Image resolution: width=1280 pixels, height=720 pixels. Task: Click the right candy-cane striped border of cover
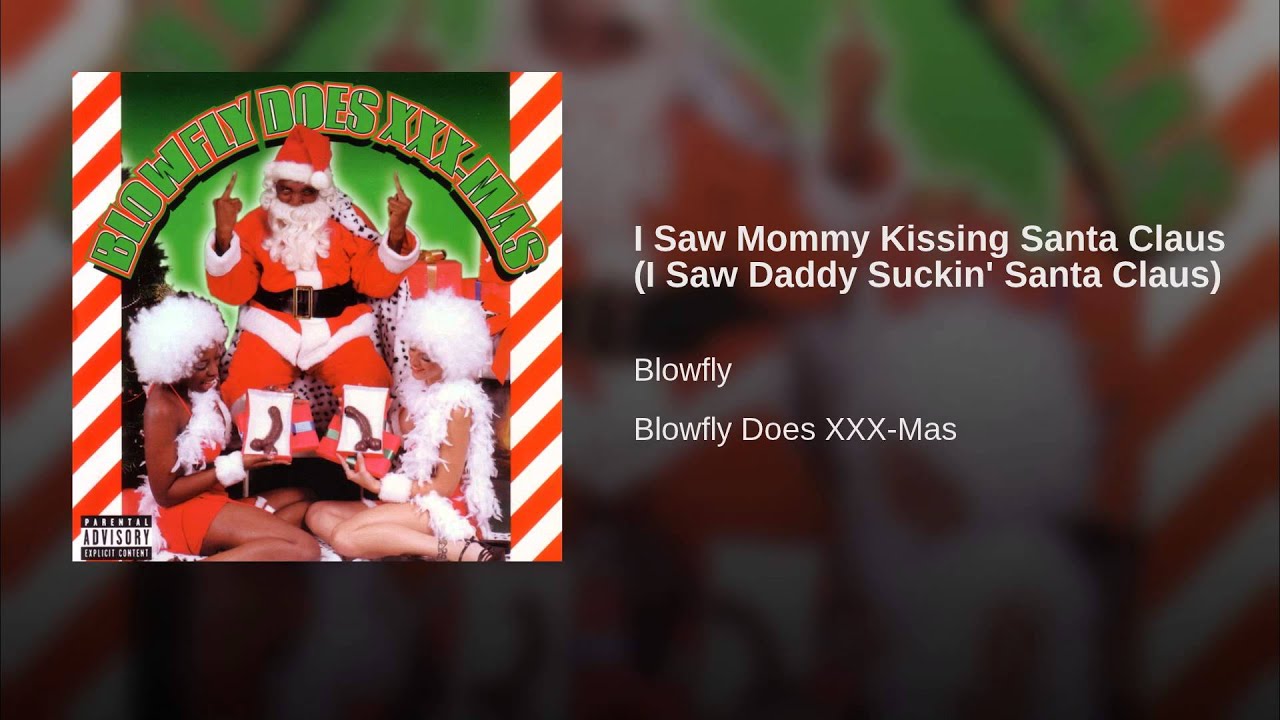point(536,316)
